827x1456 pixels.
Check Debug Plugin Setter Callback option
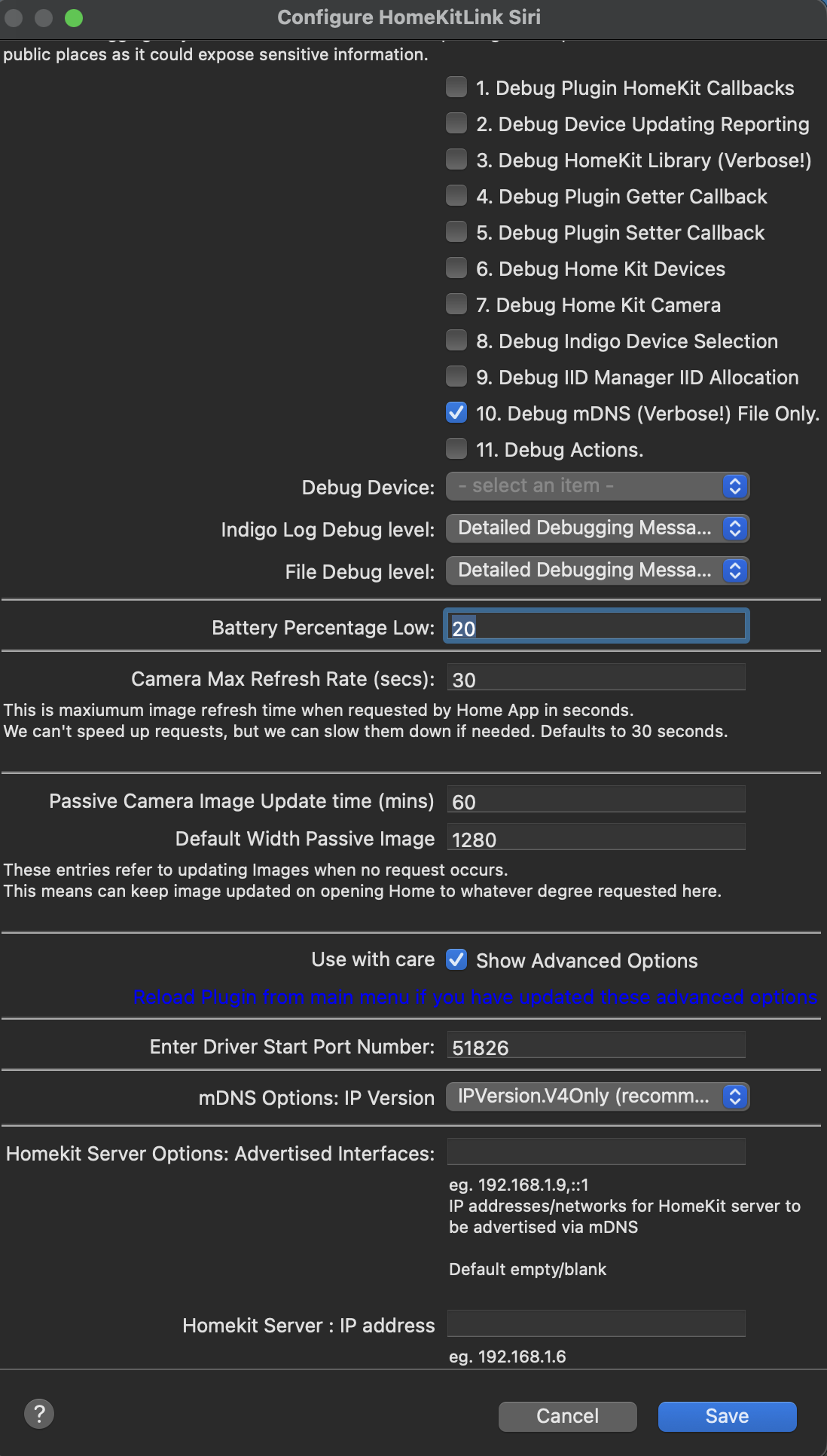click(x=456, y=232)
